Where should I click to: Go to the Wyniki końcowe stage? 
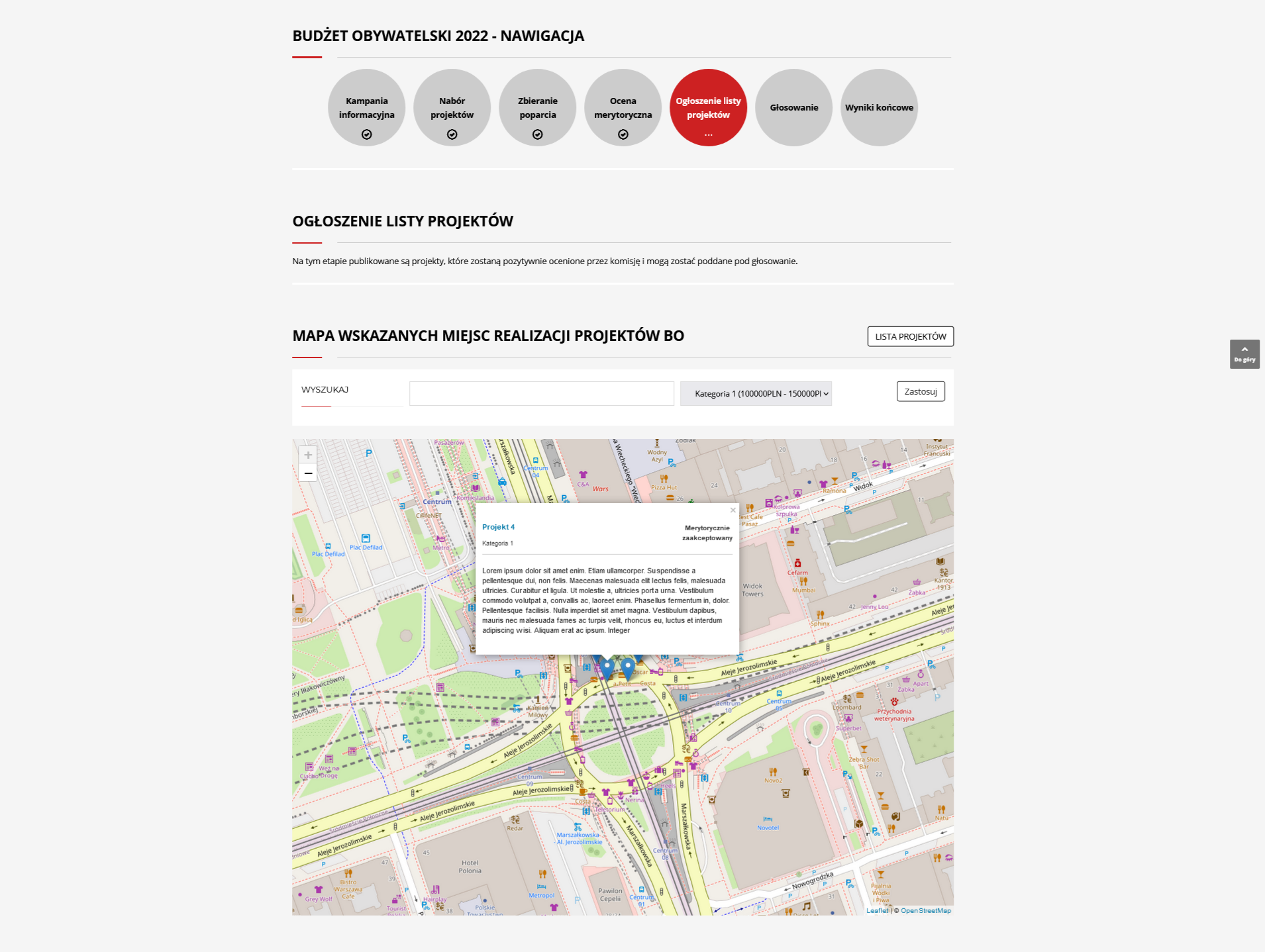[879, 107]
